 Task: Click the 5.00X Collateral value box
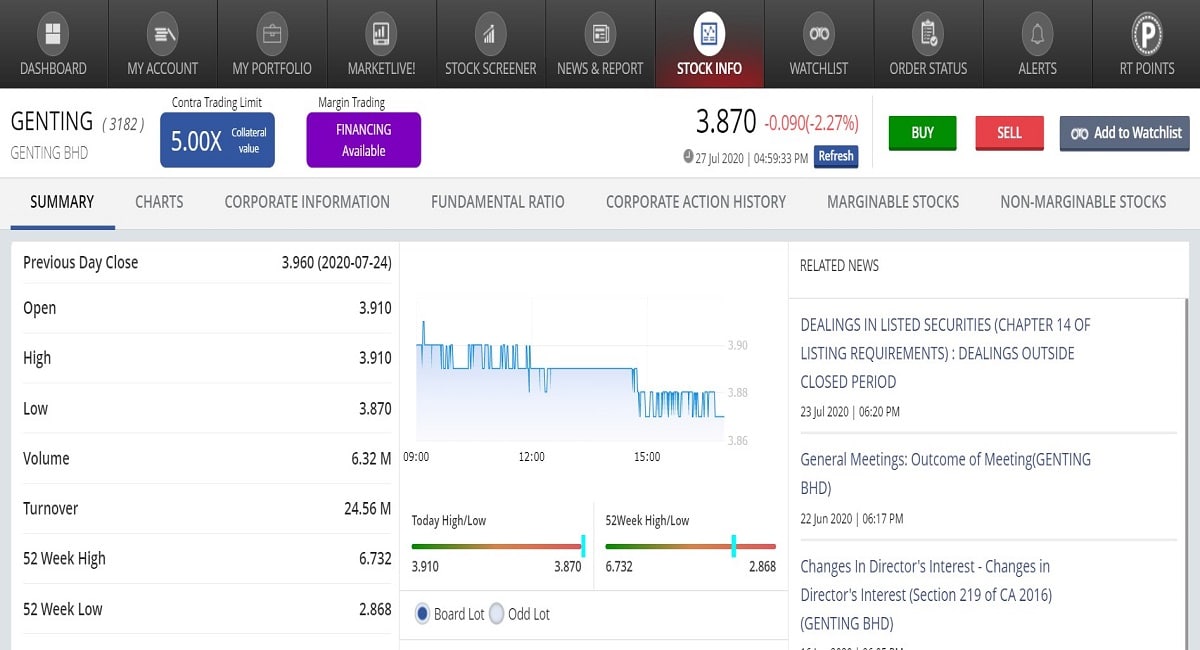point(217,140)
